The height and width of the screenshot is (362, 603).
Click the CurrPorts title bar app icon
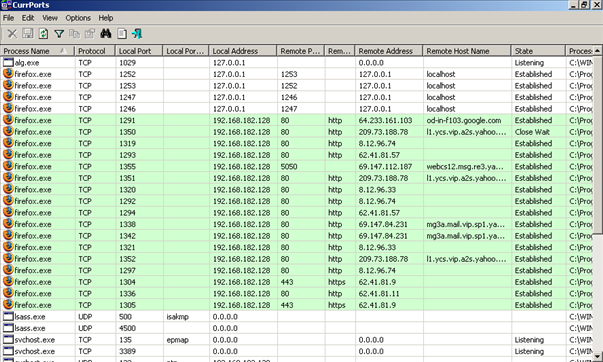pyautogui.click(x=6, y=5)
